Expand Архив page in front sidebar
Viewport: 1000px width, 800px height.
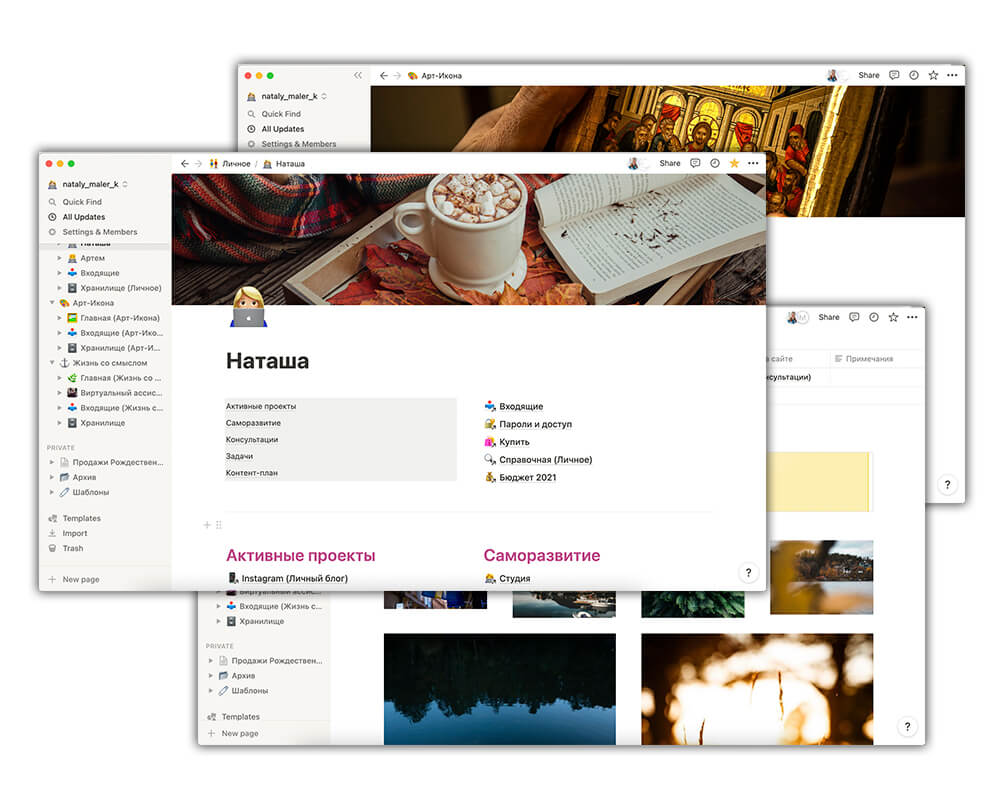click(52, 477)
